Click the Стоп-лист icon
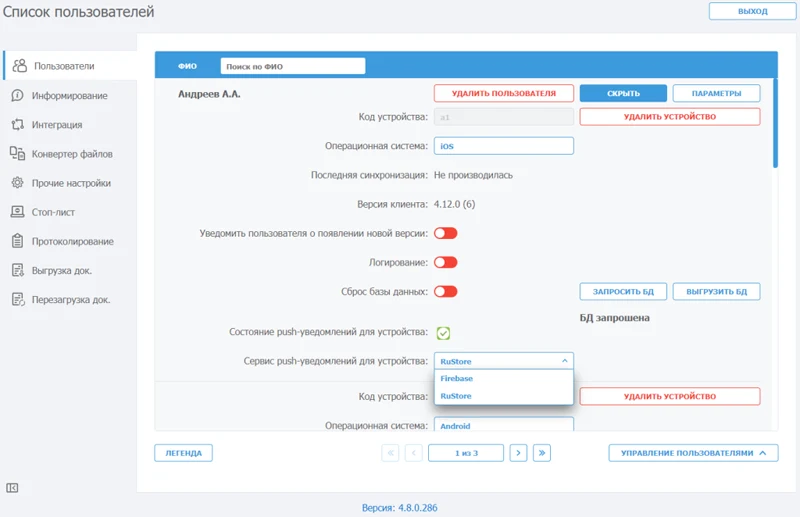 tap(18, 212)
